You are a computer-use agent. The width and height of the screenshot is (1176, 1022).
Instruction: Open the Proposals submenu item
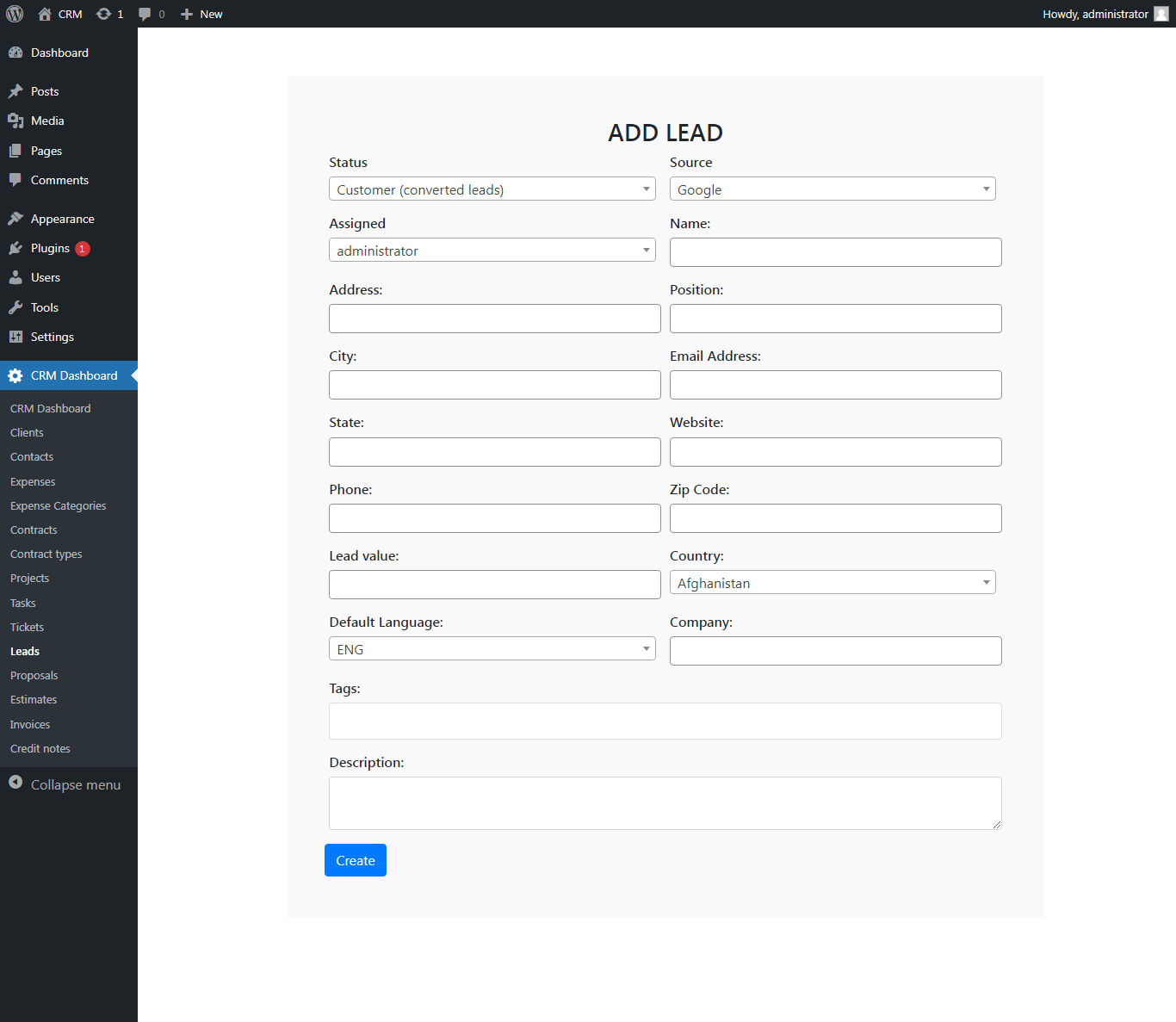click(x=34, y=676)
